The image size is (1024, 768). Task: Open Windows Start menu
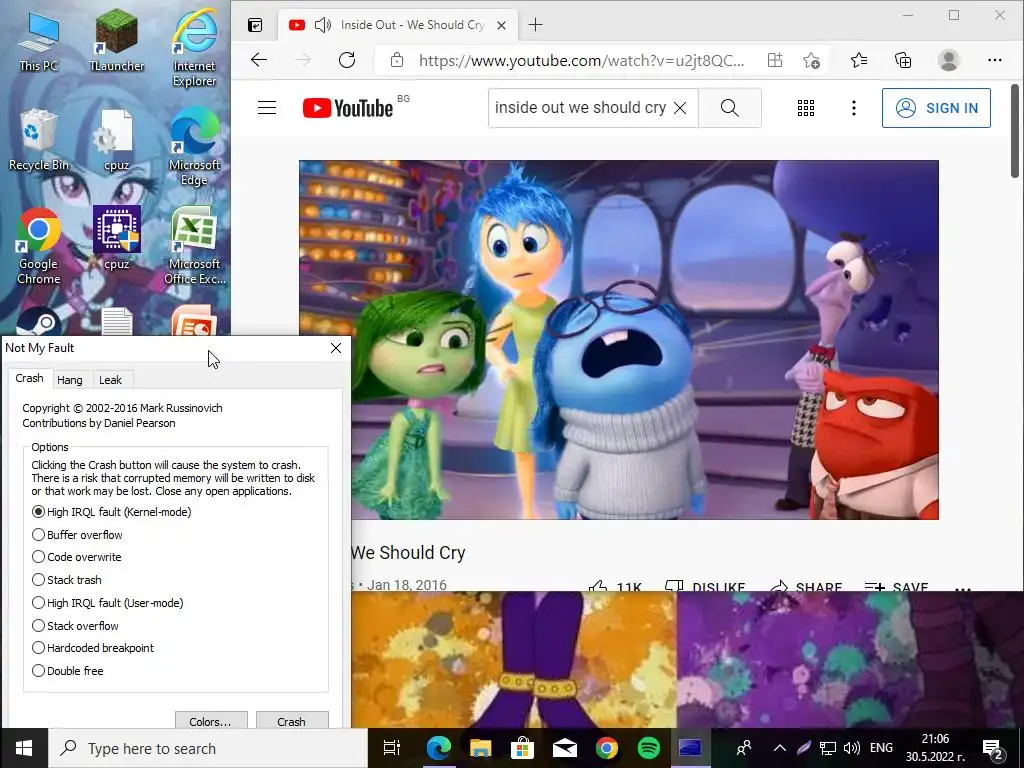[x=24, y=748]
